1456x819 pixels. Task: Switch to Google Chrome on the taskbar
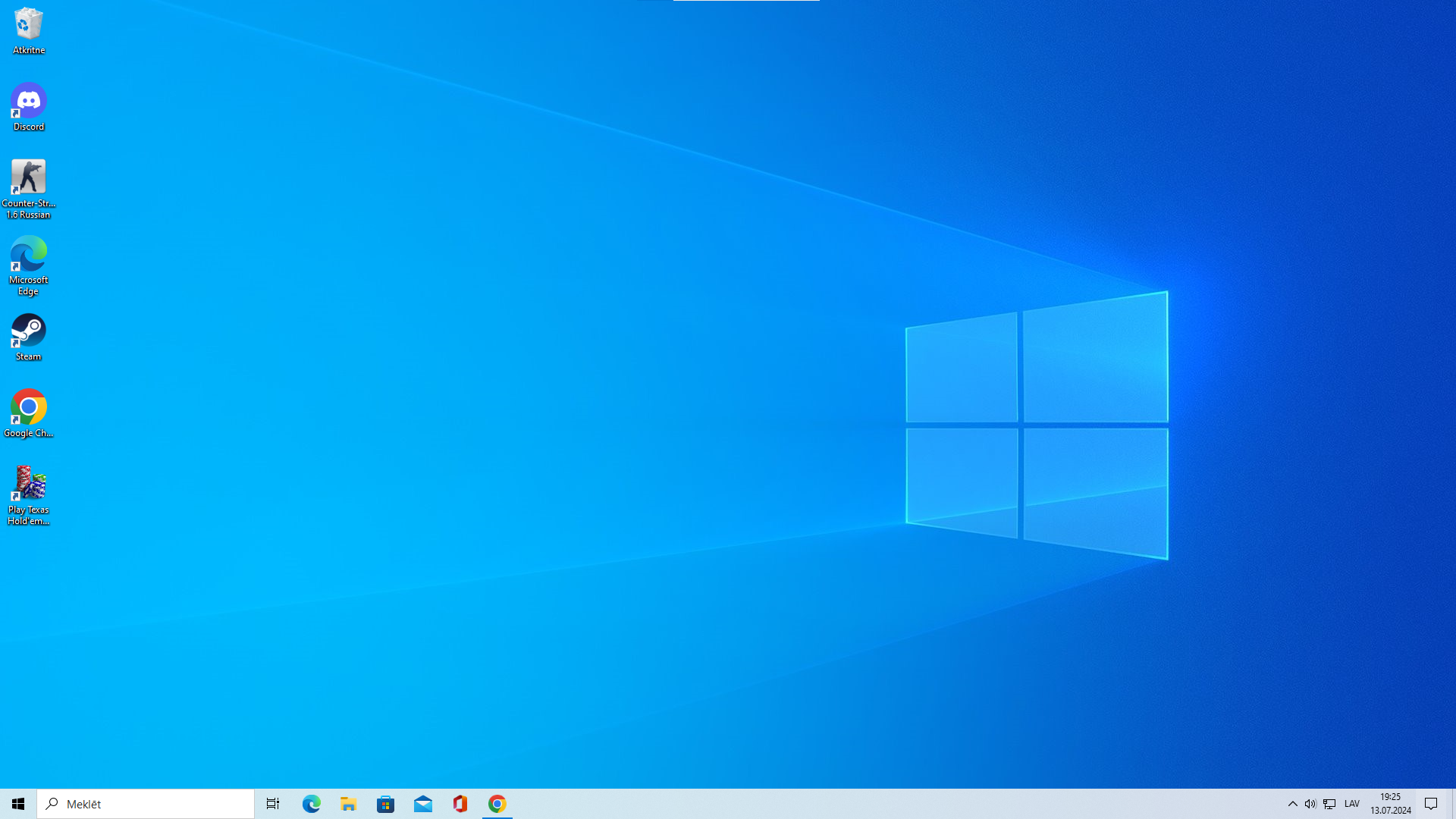click(497, 804)
